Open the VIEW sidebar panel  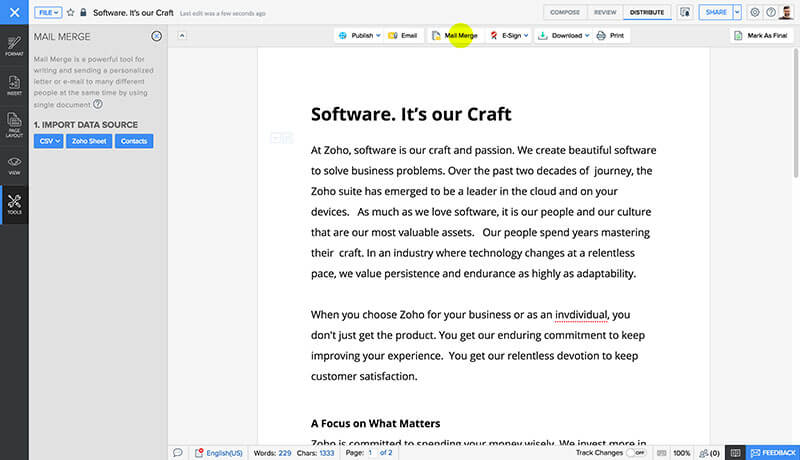click(14, 166)
